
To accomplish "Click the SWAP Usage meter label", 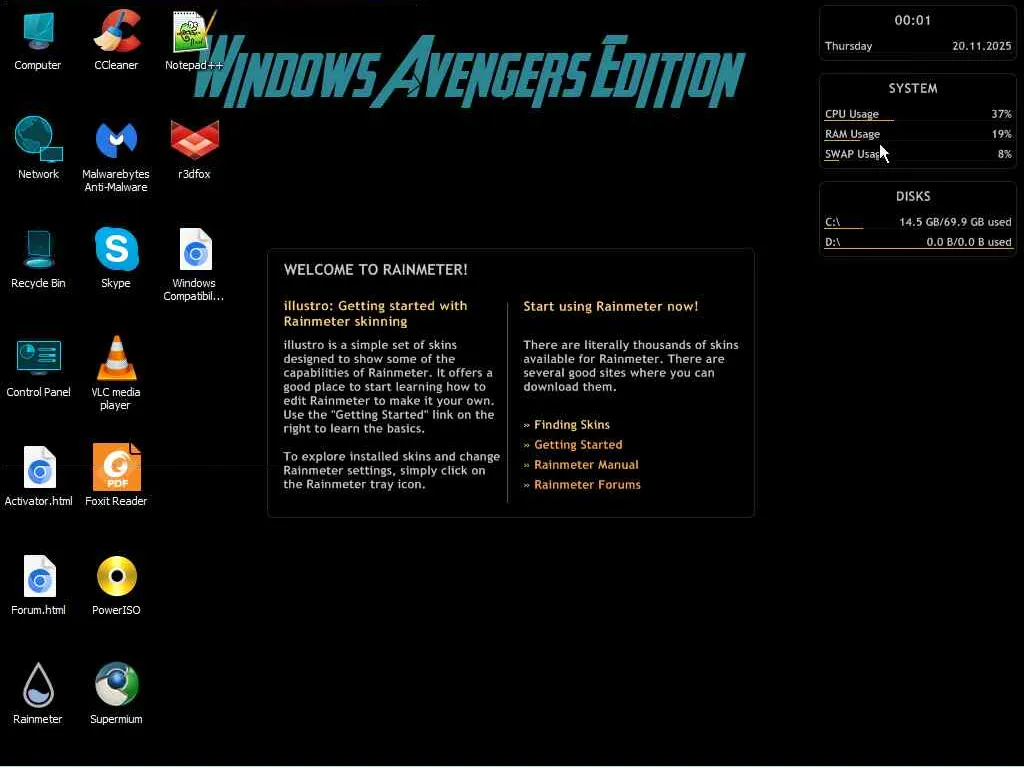I will [x=854, y=154].
